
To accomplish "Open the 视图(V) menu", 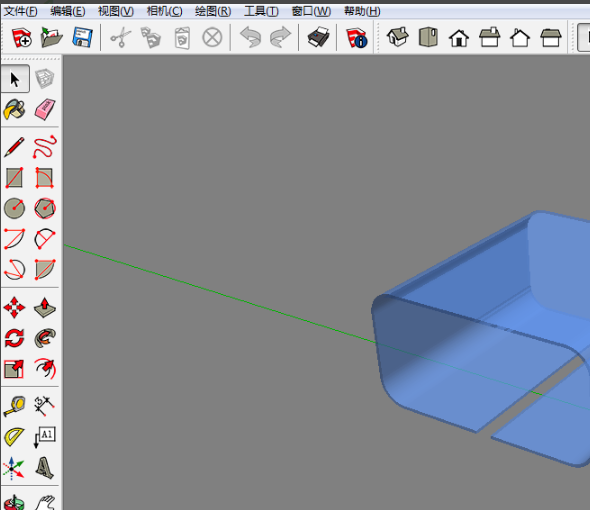I will (116, 11).
